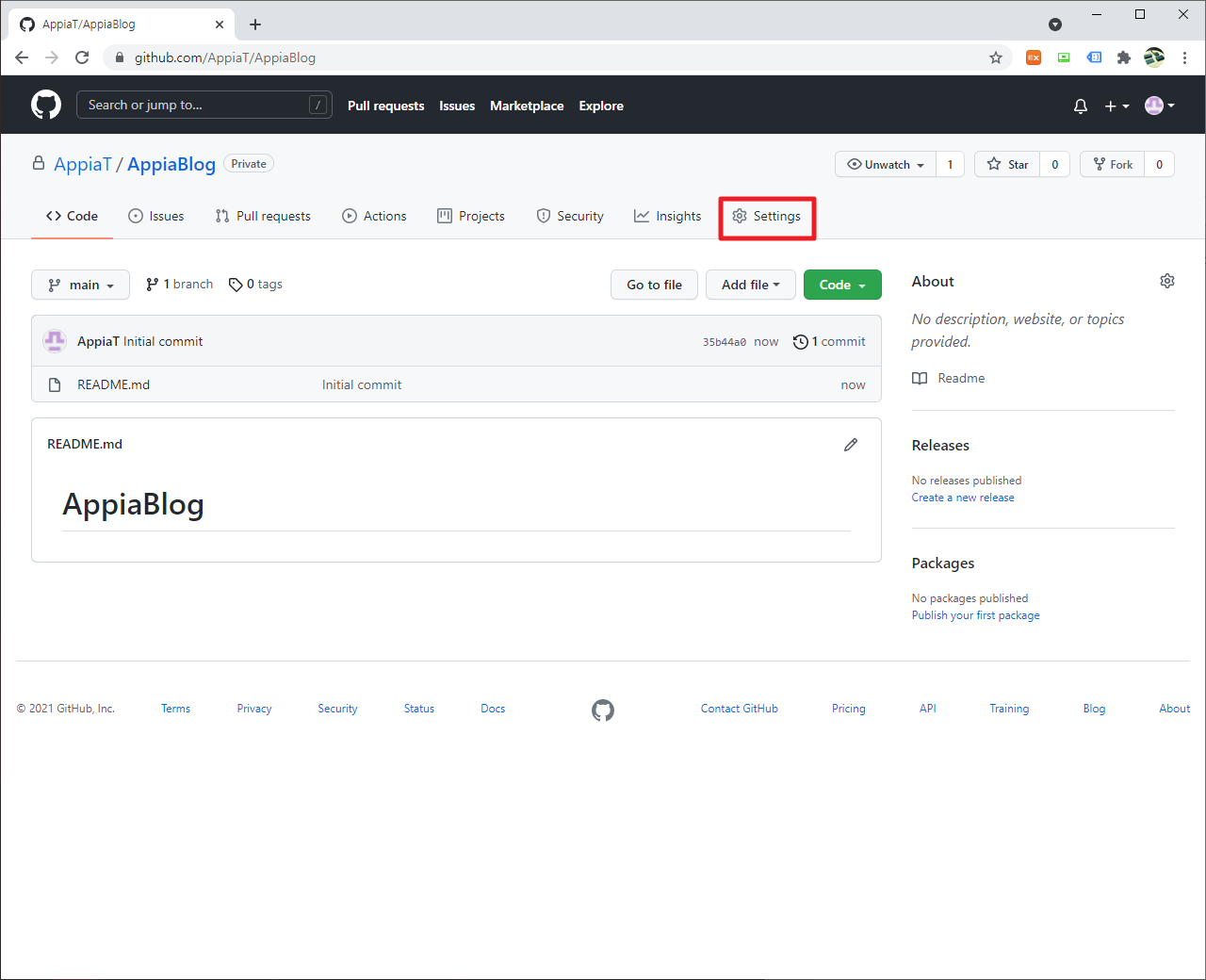The image size is (1206, 980).
Task: Switch to the Issues repo tab
Action: tap(156, 216)
